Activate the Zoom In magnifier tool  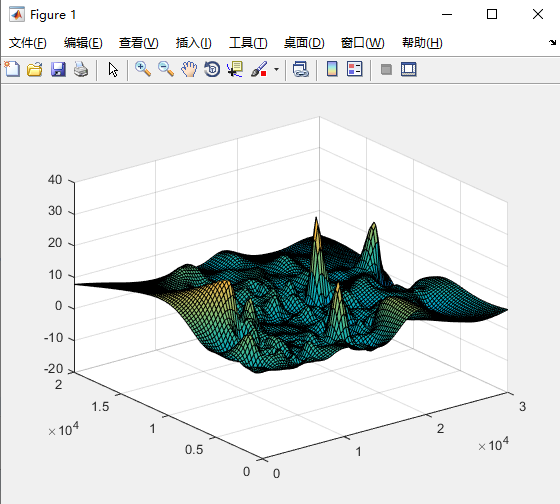point(143,69)
